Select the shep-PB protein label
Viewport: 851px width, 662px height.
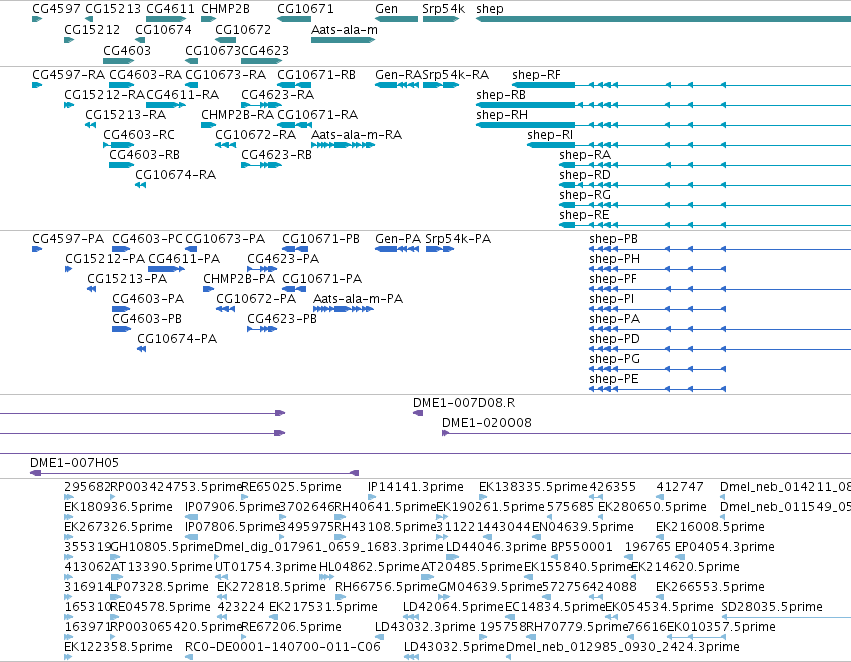click(x=613, y=239)
